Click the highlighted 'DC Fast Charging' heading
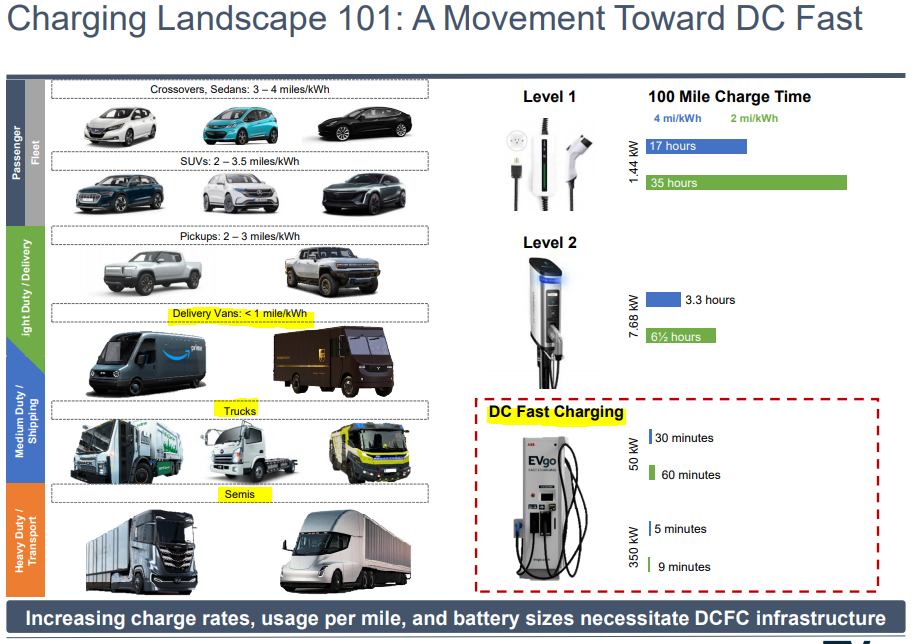This screenshot has width=918, height=644. (556, 412)
